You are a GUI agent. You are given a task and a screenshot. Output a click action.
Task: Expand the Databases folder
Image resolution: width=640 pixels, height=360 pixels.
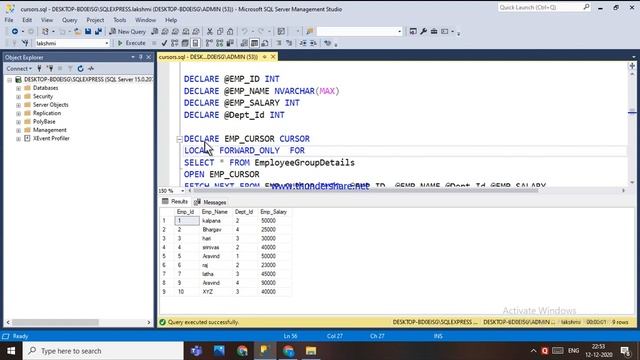(18, 88)
